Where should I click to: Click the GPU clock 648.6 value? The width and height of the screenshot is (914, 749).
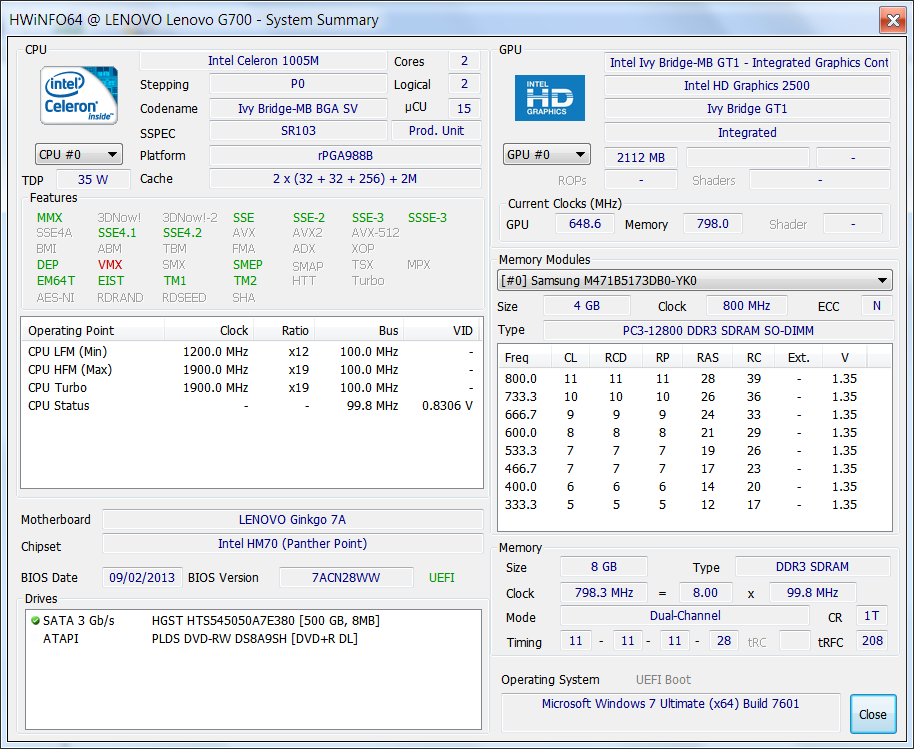(585, 224)
